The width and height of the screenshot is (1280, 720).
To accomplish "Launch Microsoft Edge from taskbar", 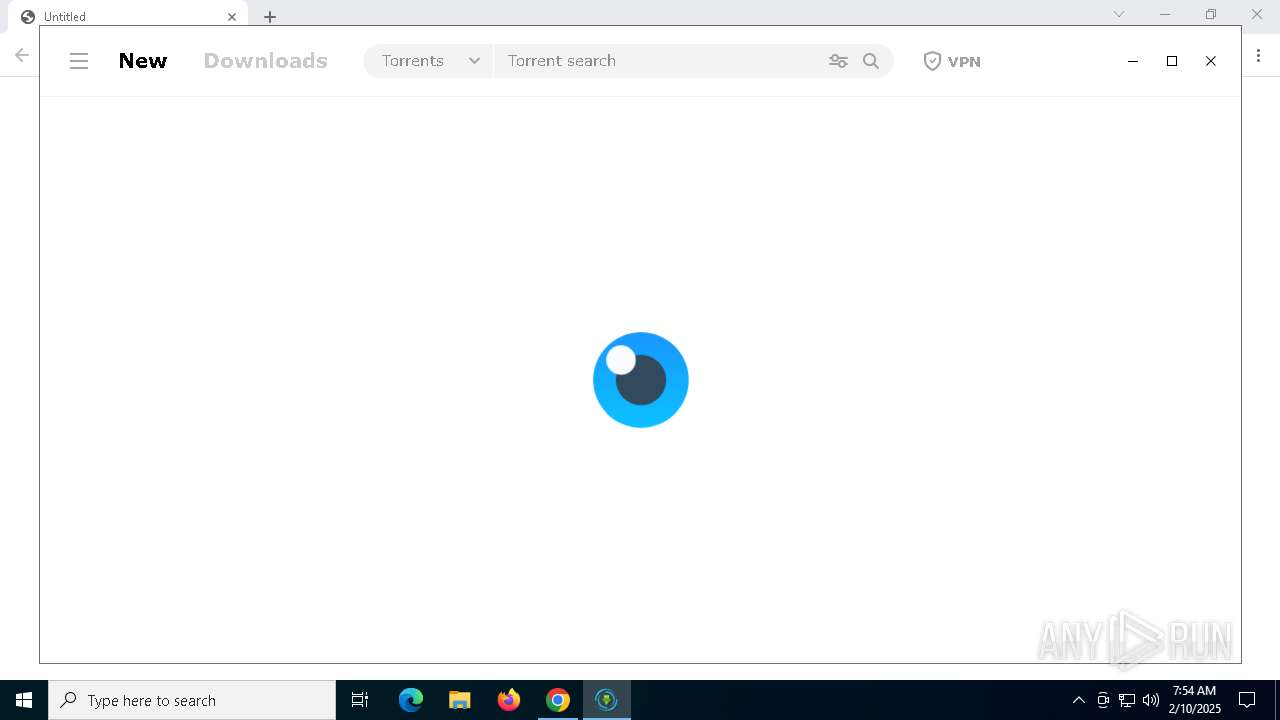I will point(411,700).
